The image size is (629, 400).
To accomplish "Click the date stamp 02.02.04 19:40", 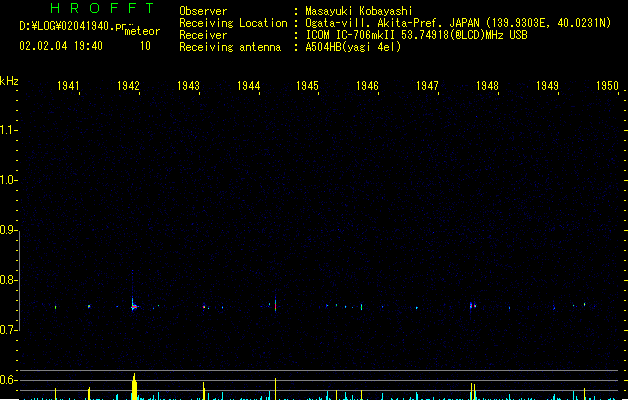I will pyautogui.click(x=61, y=46).
